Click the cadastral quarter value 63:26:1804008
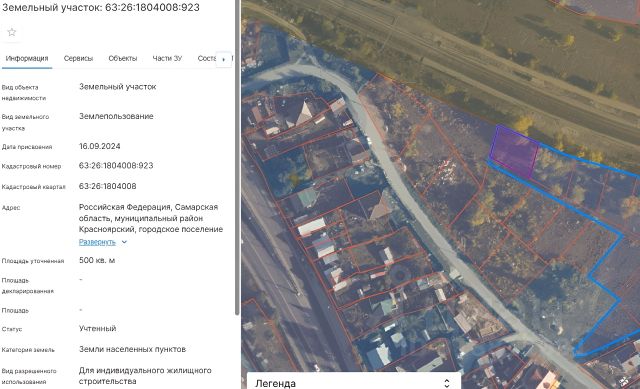640x389 pixels. click(108, 186)
